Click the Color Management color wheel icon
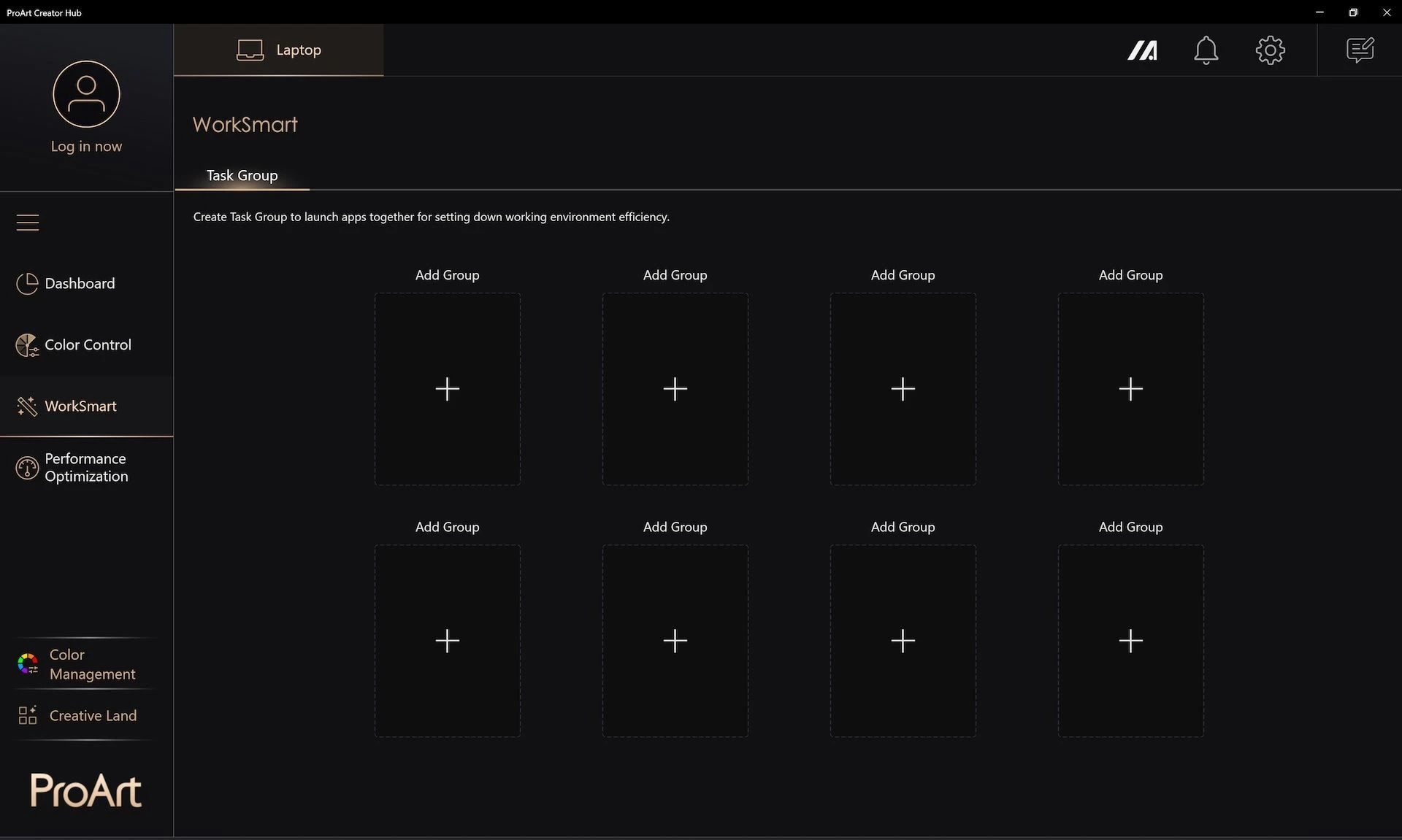 (28, 663)
